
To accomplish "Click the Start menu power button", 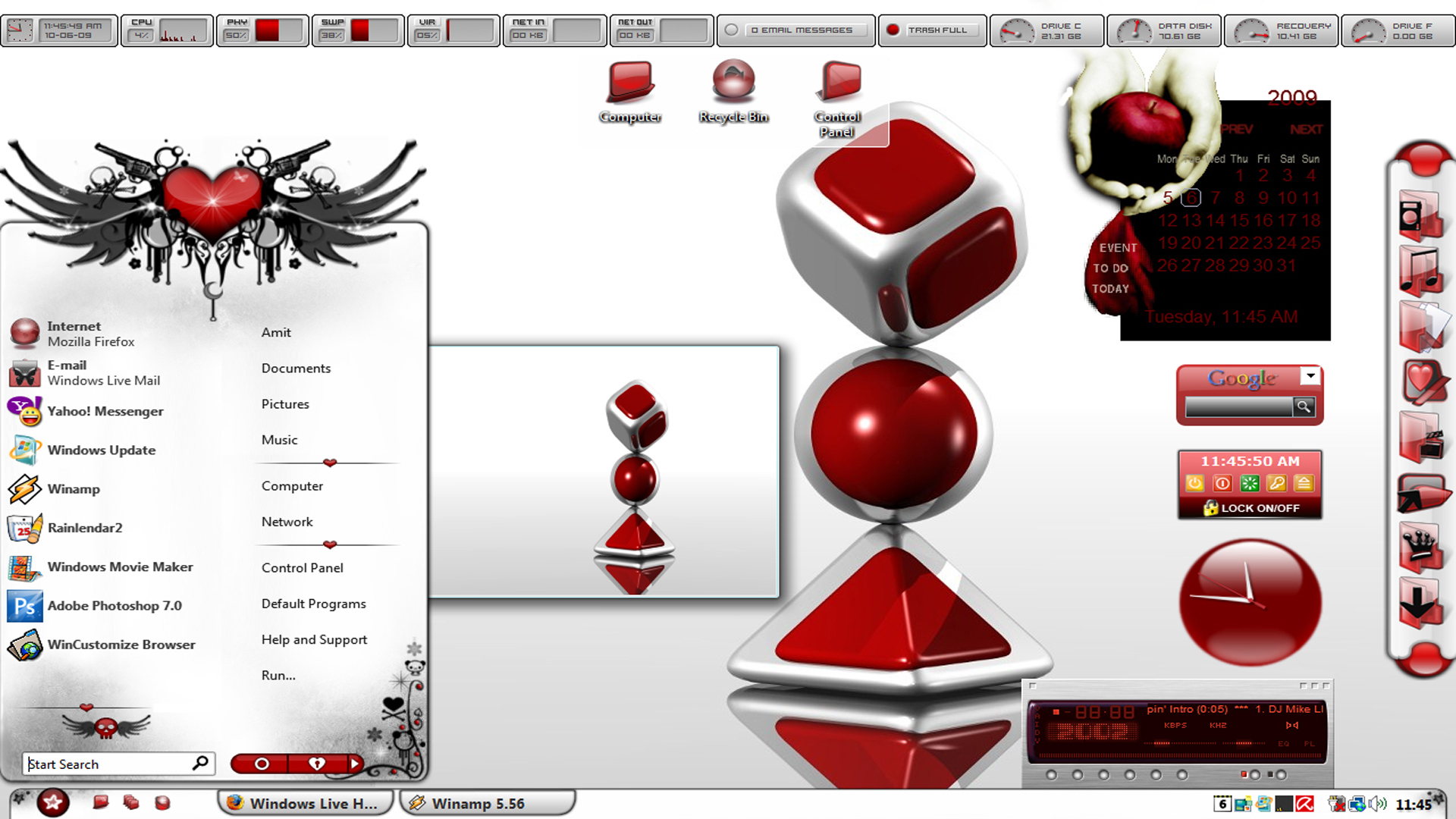I will (x=261, y=764).
